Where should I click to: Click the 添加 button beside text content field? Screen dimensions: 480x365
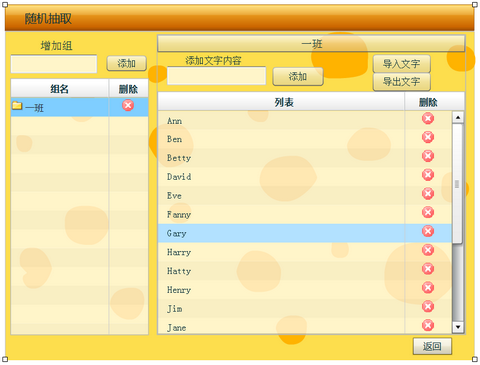point(298,77)
